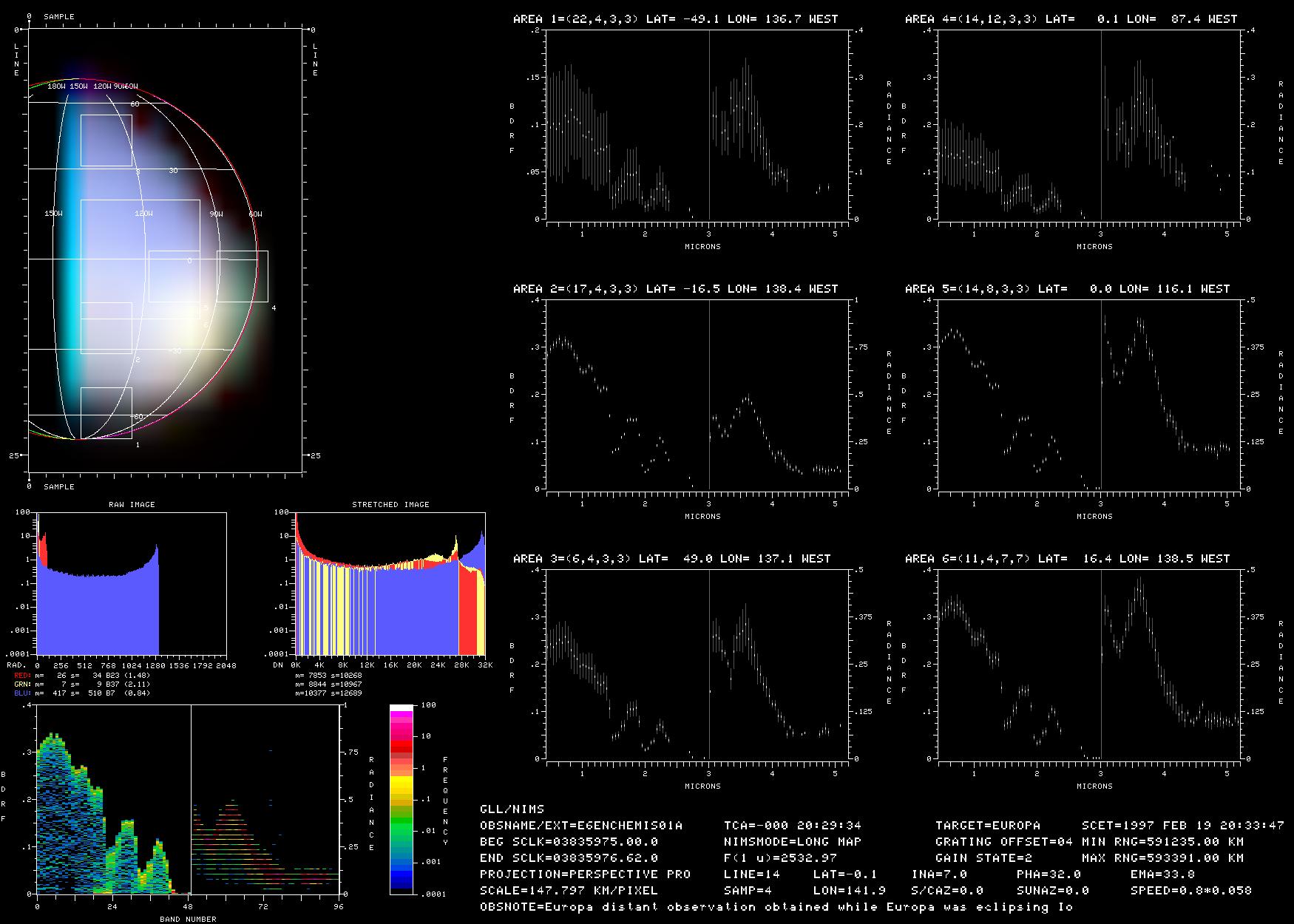The height and width of the screenshot is (924, 1294).
Task: Click the Area 4 box at Europa's right limb
Action: click(242, 276)
